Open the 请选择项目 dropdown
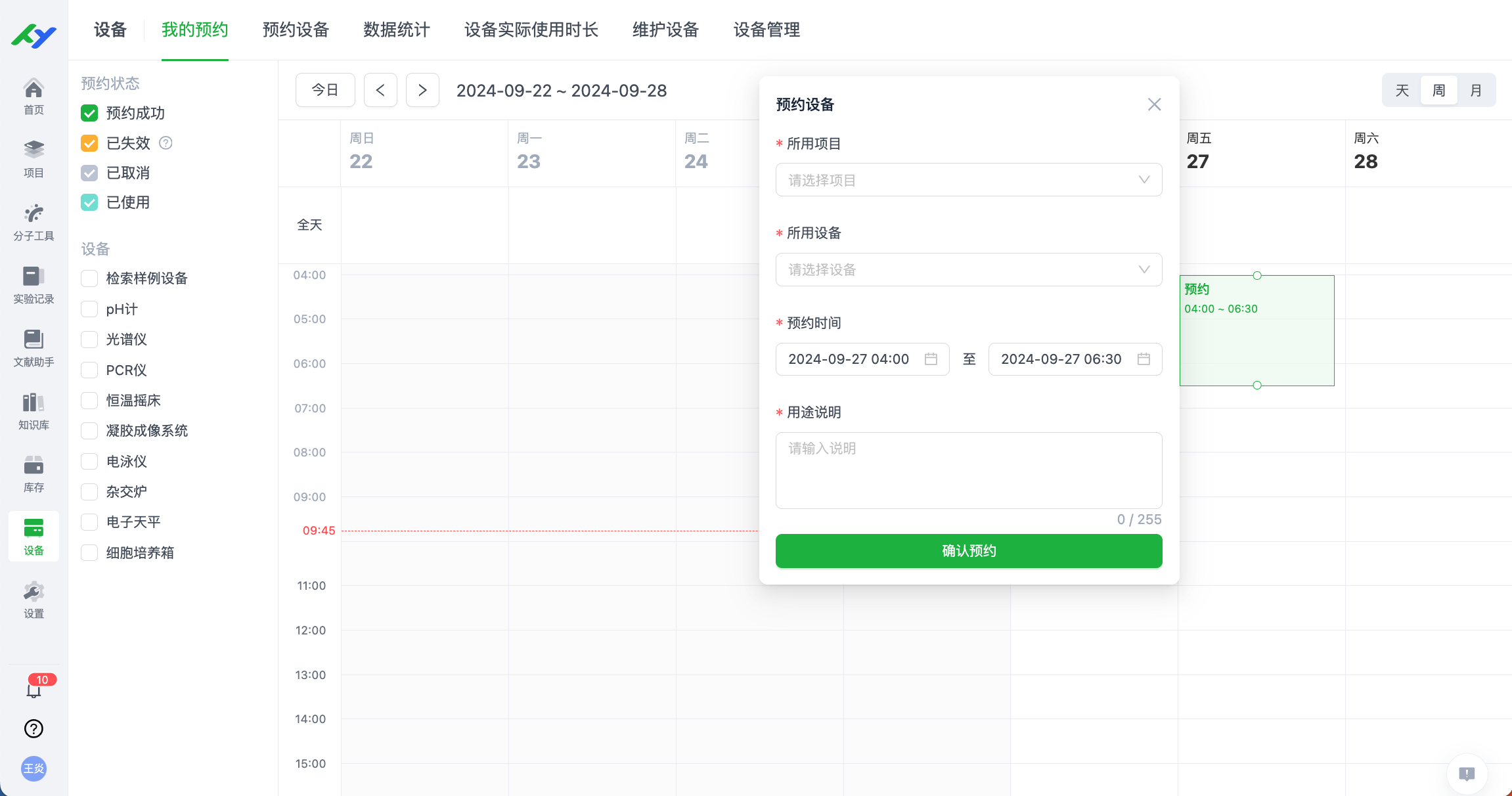Viewport: 1512px width, 796px height. (x=968, y=179)
